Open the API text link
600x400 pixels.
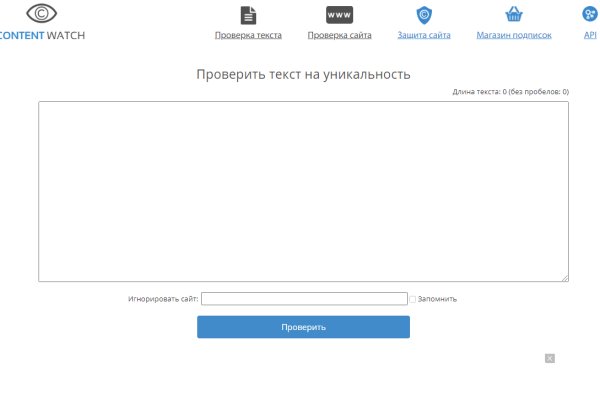point(590,35)
